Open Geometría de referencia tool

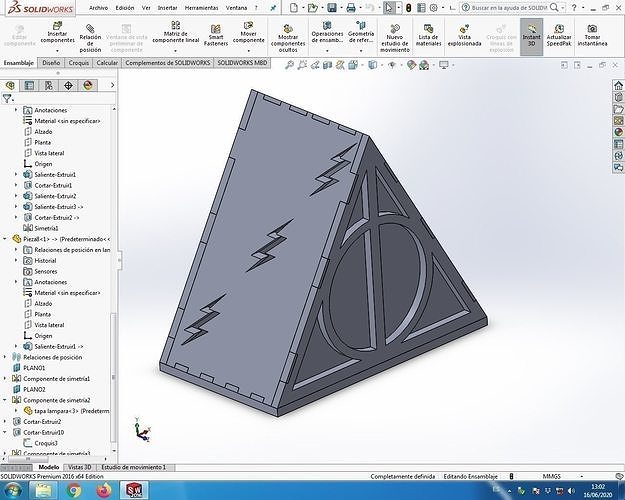point(361,32)
